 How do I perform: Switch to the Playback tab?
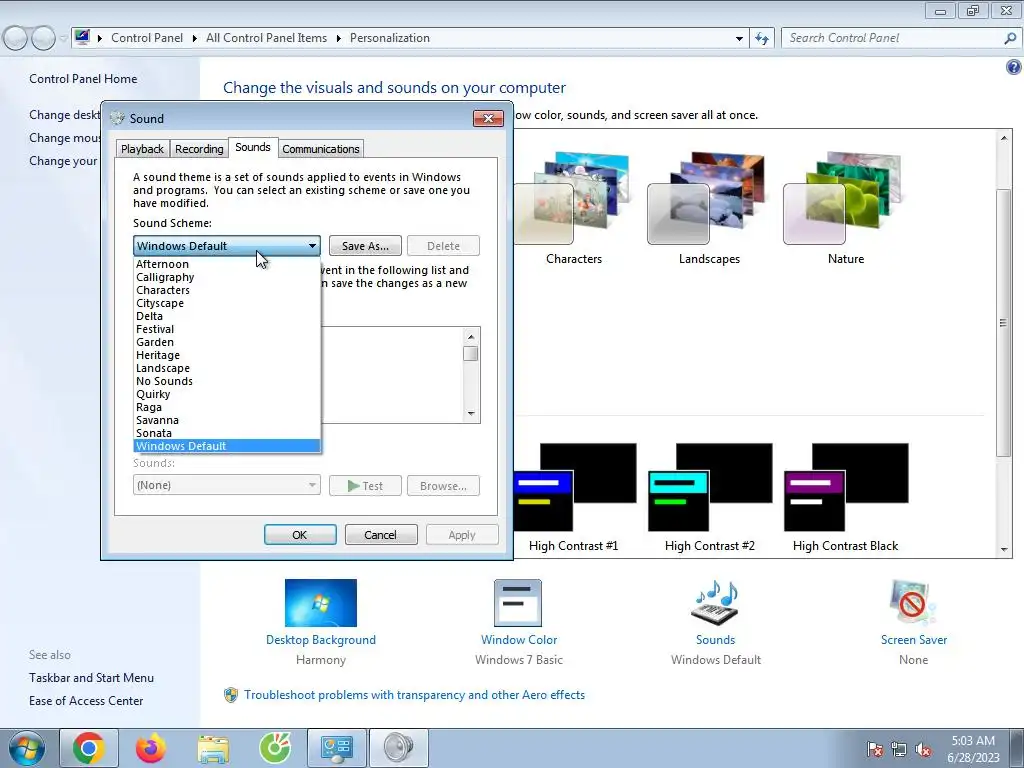coord(142,149)
